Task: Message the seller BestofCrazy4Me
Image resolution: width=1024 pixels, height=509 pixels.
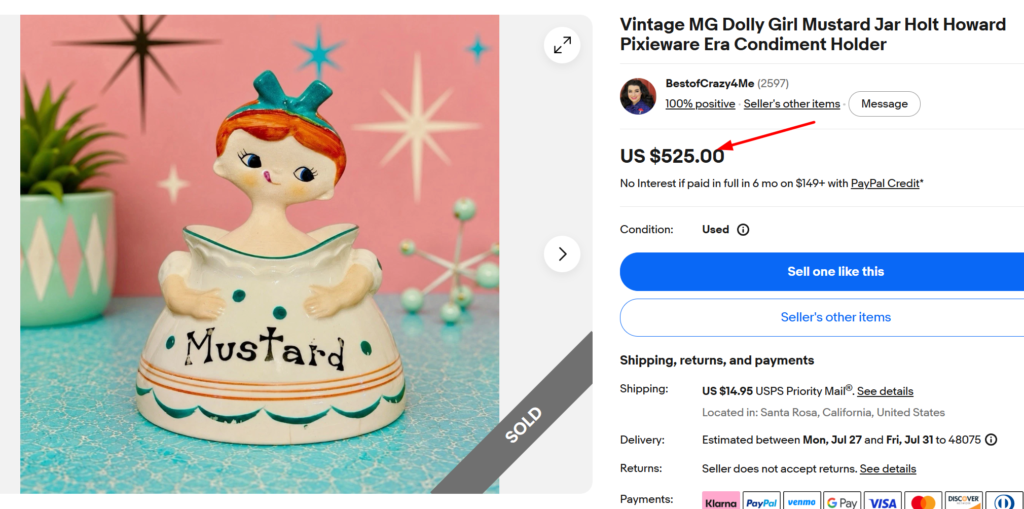Action: coord(884,104)
